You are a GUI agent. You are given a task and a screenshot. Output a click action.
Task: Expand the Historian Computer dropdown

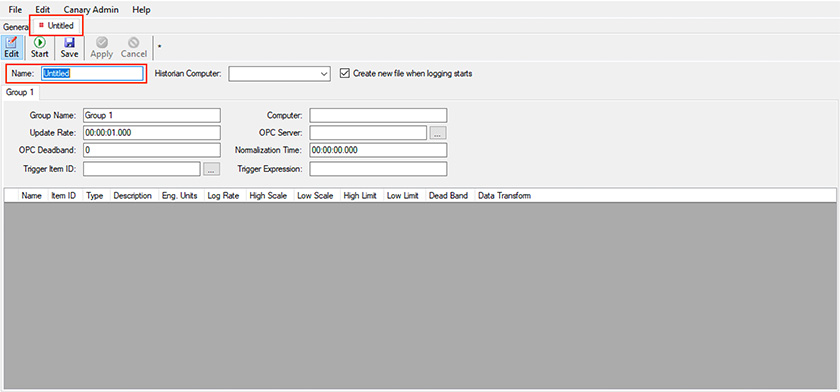click(324, 74)
